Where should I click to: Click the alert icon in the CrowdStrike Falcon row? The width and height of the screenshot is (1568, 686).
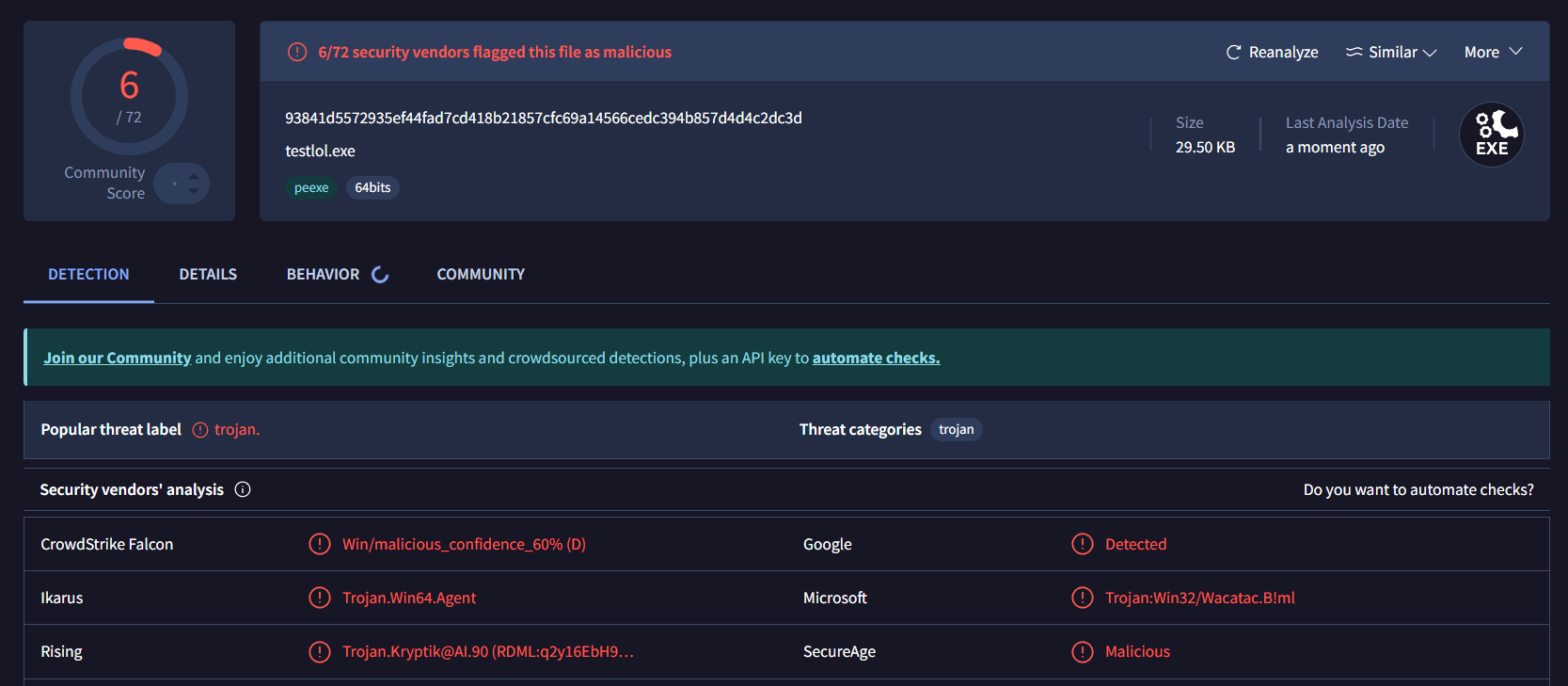320,545
